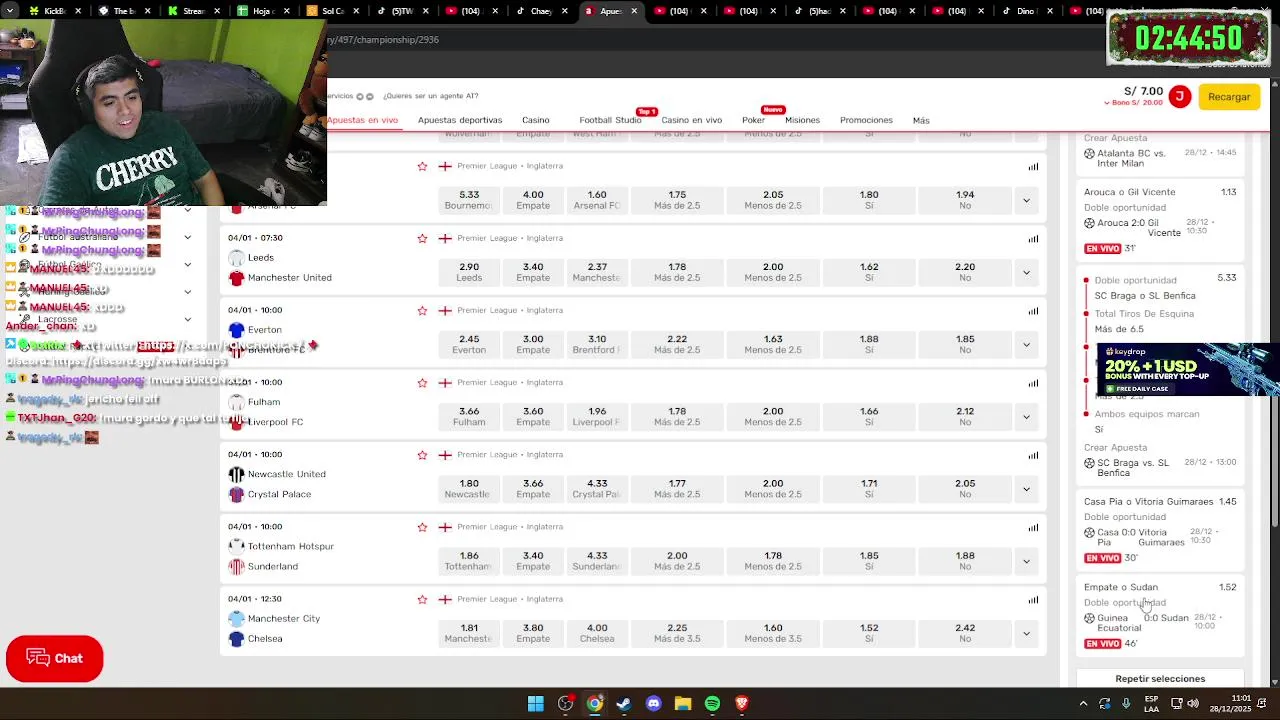Pick Empate 3.00 for Everton vs Brentford
Image resolution: width=1280 pixels, height=720 pixels.
533,344
